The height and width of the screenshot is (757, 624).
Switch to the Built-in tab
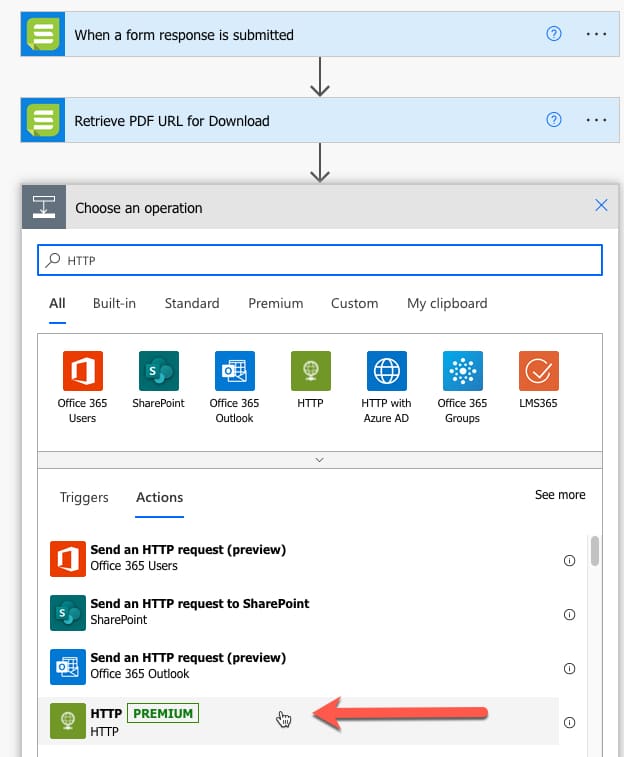[x=114, y=303]
